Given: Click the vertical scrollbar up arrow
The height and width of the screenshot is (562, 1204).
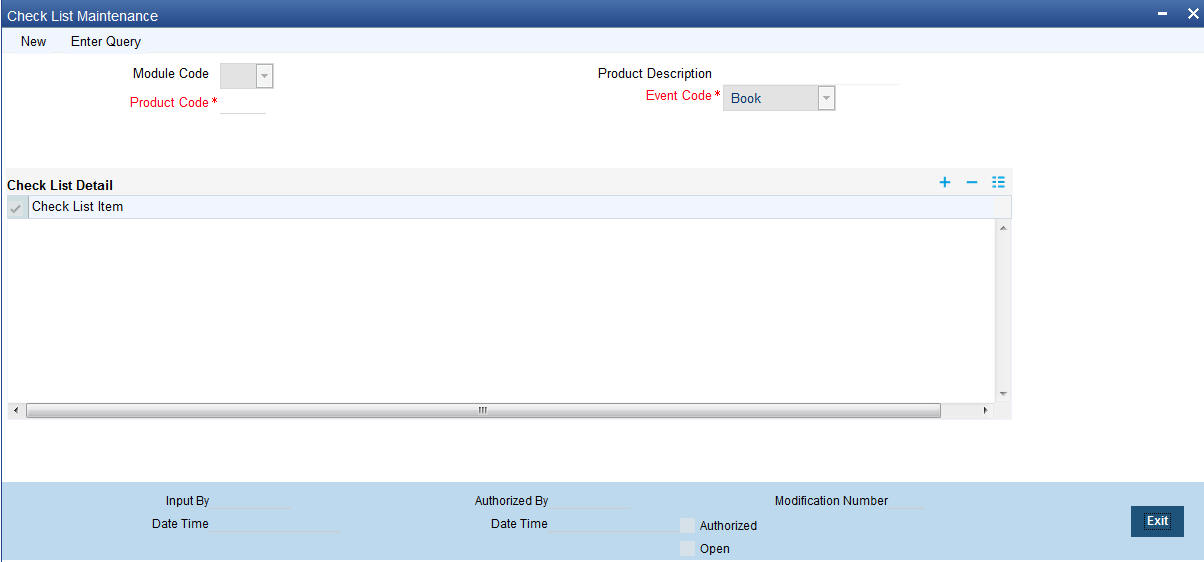Looking at the screenshot, I should 1003,228.
